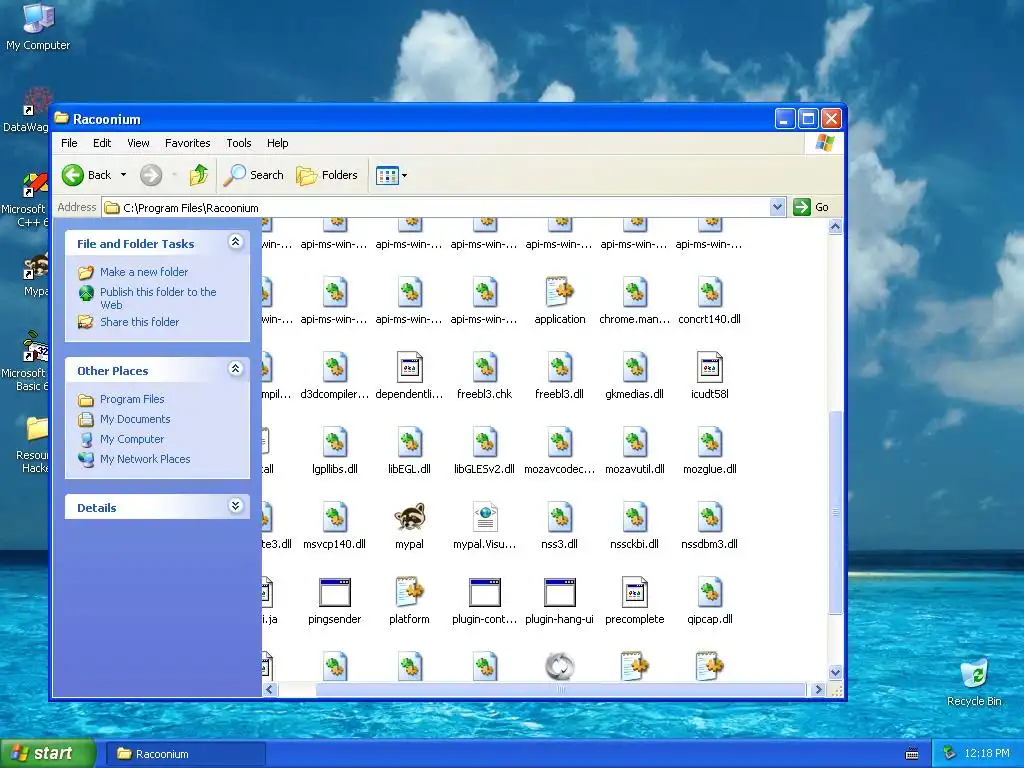Screen dimensions: 1024x768
Task: Click the Back toolbar button
Action: click(x=87, y=175)
